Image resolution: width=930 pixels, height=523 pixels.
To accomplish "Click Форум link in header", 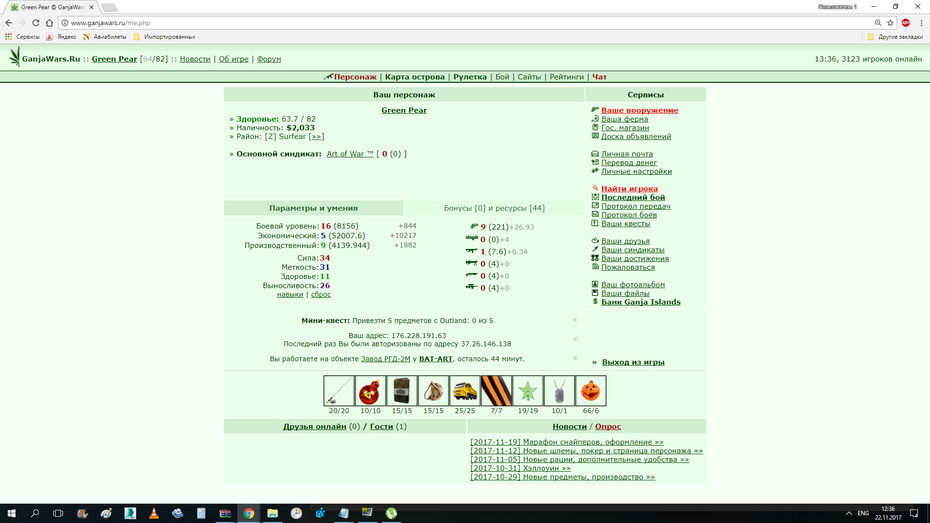I will 269,59.
